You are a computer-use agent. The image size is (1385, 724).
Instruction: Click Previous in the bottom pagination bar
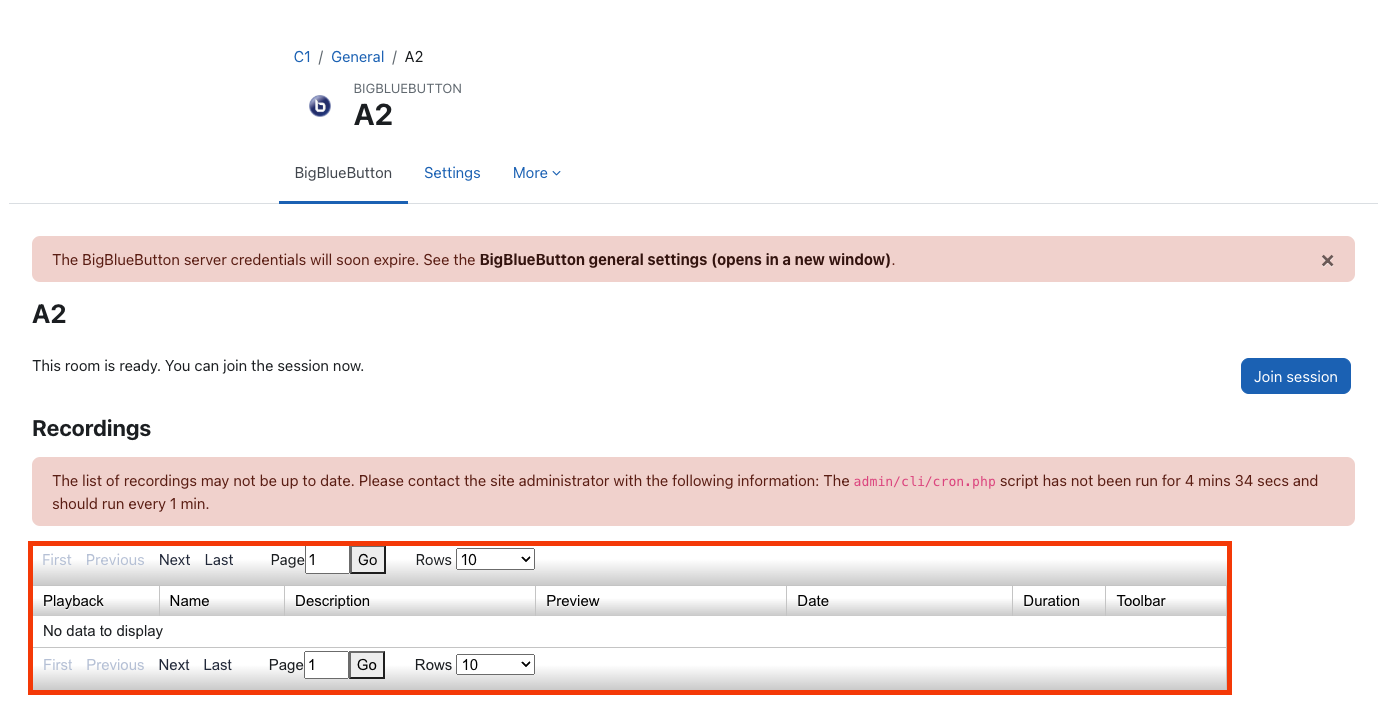pos(115,665)
